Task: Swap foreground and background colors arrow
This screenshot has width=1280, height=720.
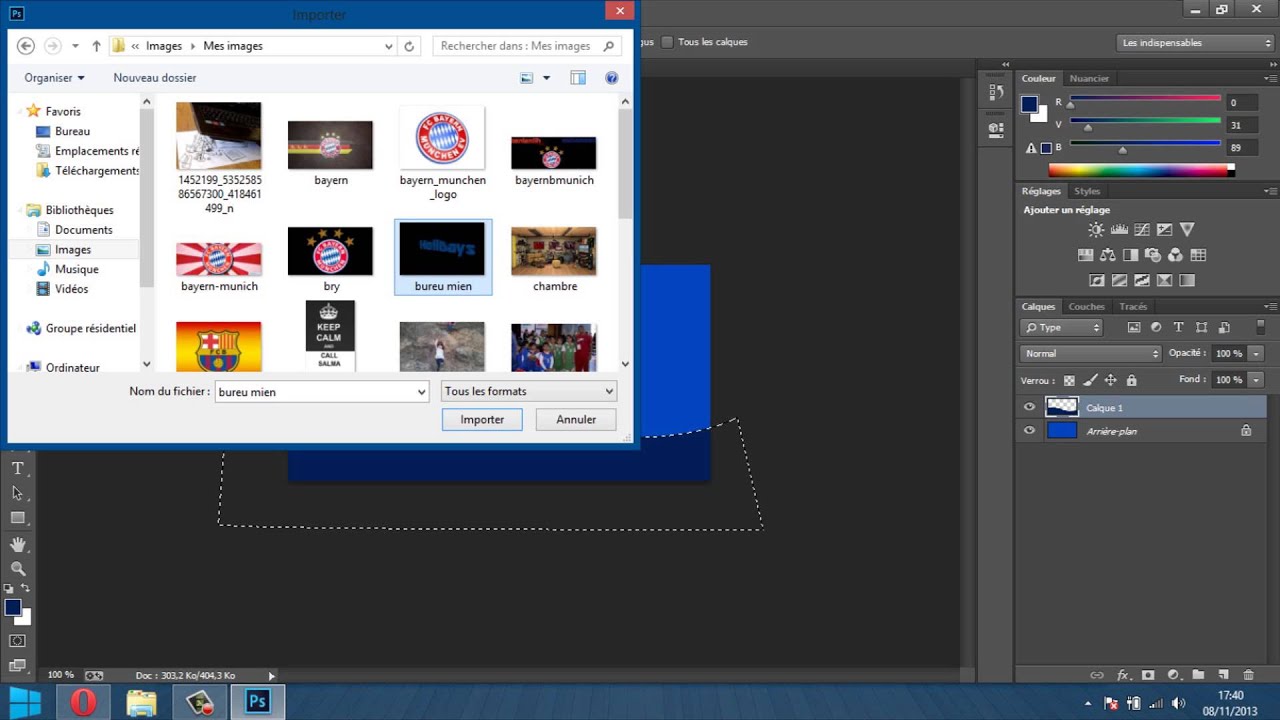Action: [x=26, y=588]
